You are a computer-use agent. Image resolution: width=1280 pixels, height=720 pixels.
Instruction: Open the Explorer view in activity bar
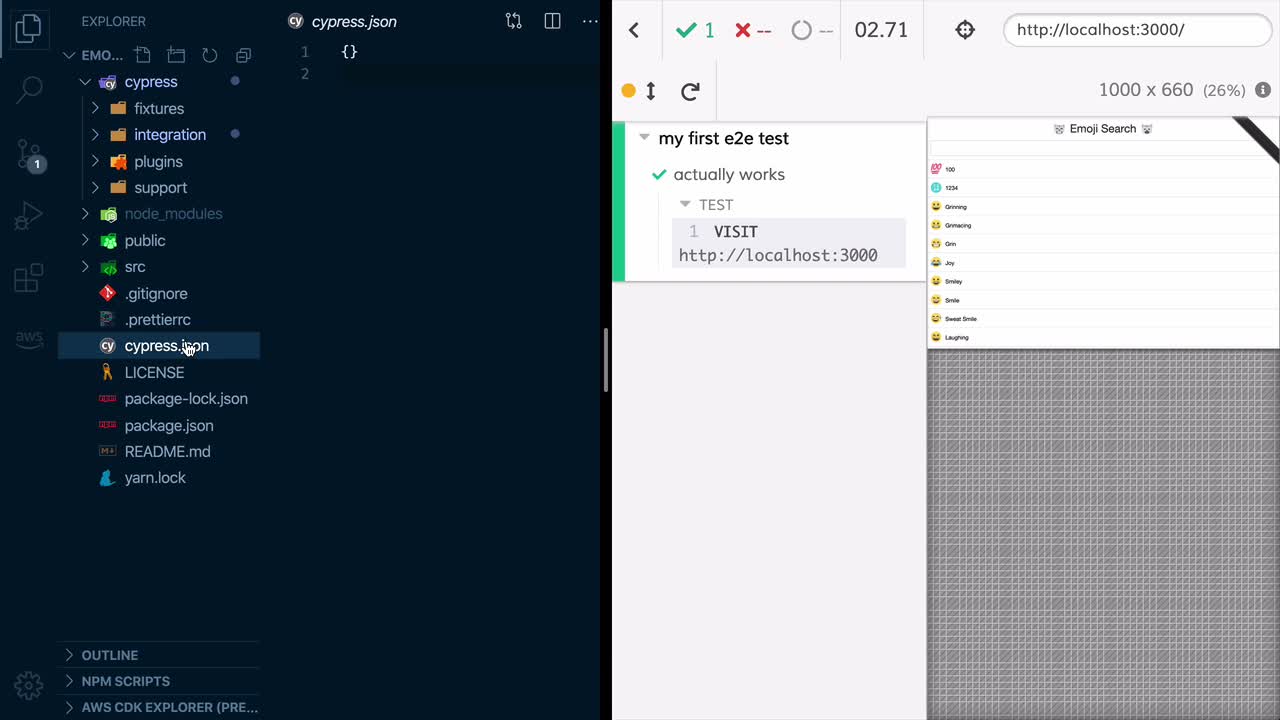click(x=29, y=28)
